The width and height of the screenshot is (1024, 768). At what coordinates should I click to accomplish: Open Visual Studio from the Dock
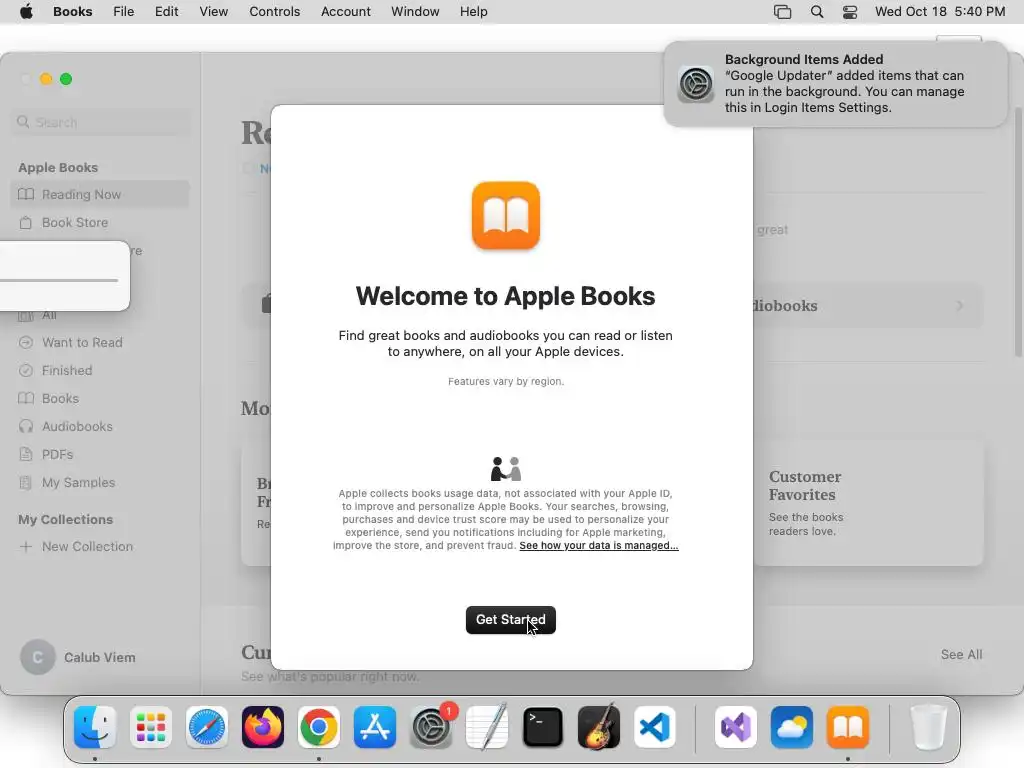click(x=736, y=727)
